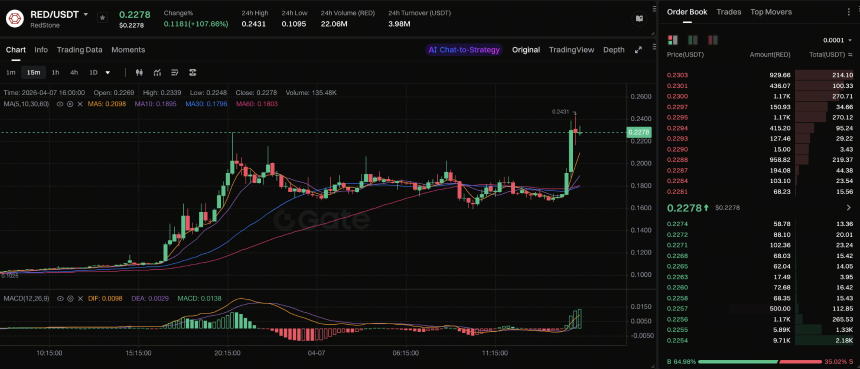Select the 1D timeframe
860x369 pixels.
[x=93, y=72]
